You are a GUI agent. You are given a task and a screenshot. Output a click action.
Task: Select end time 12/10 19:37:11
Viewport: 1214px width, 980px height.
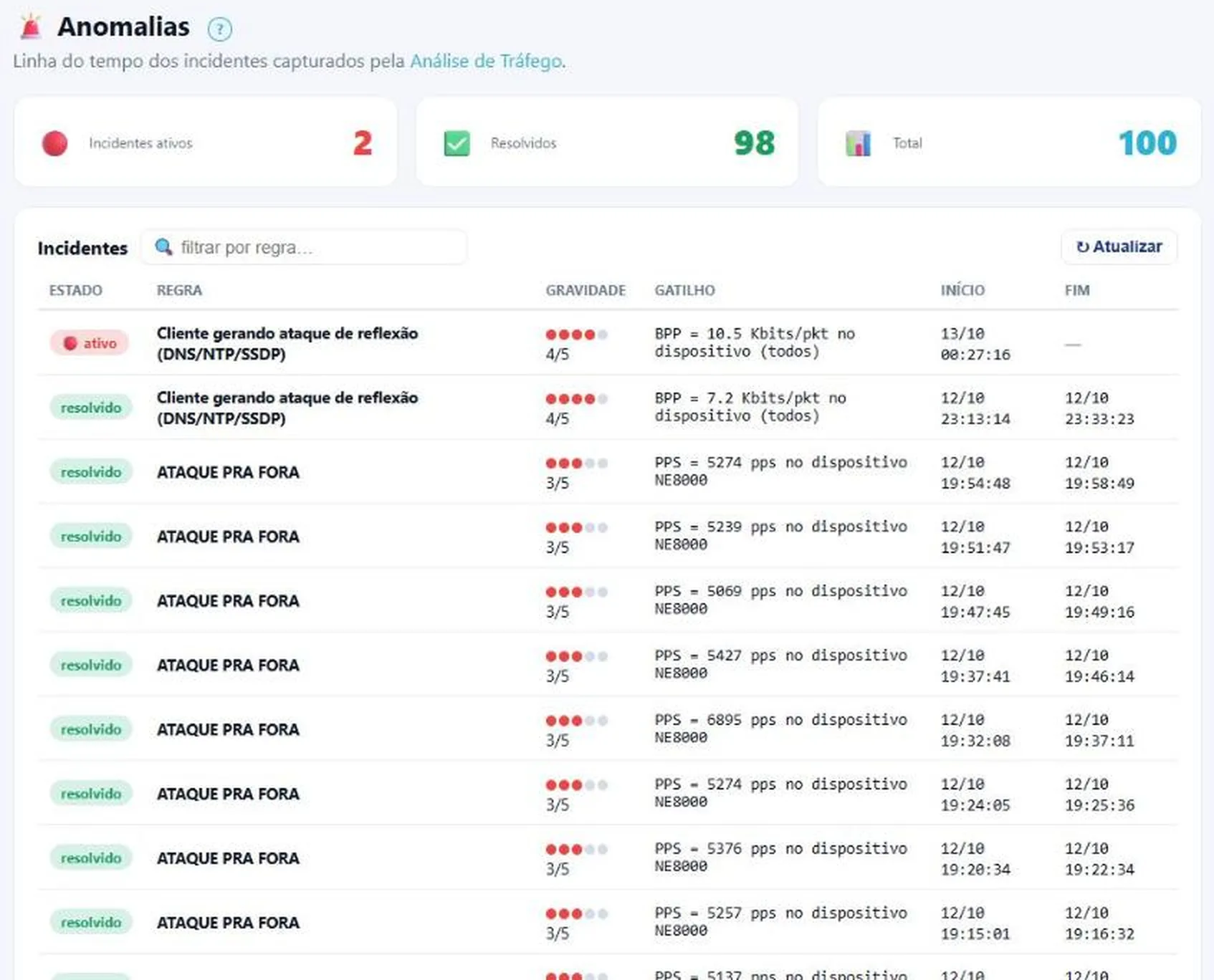pyautogui.click(x=1099, y=730)
